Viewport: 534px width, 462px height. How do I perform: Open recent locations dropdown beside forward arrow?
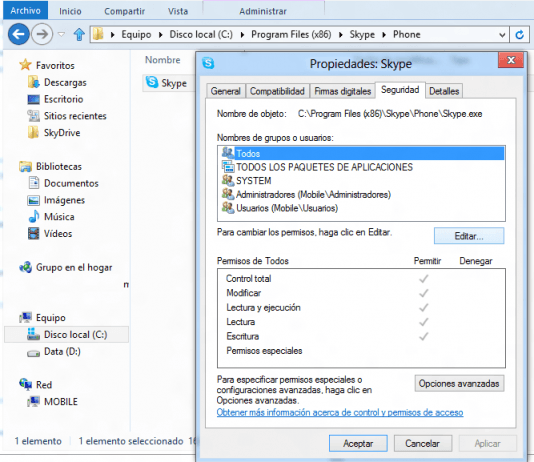click(x=61, y=34)
